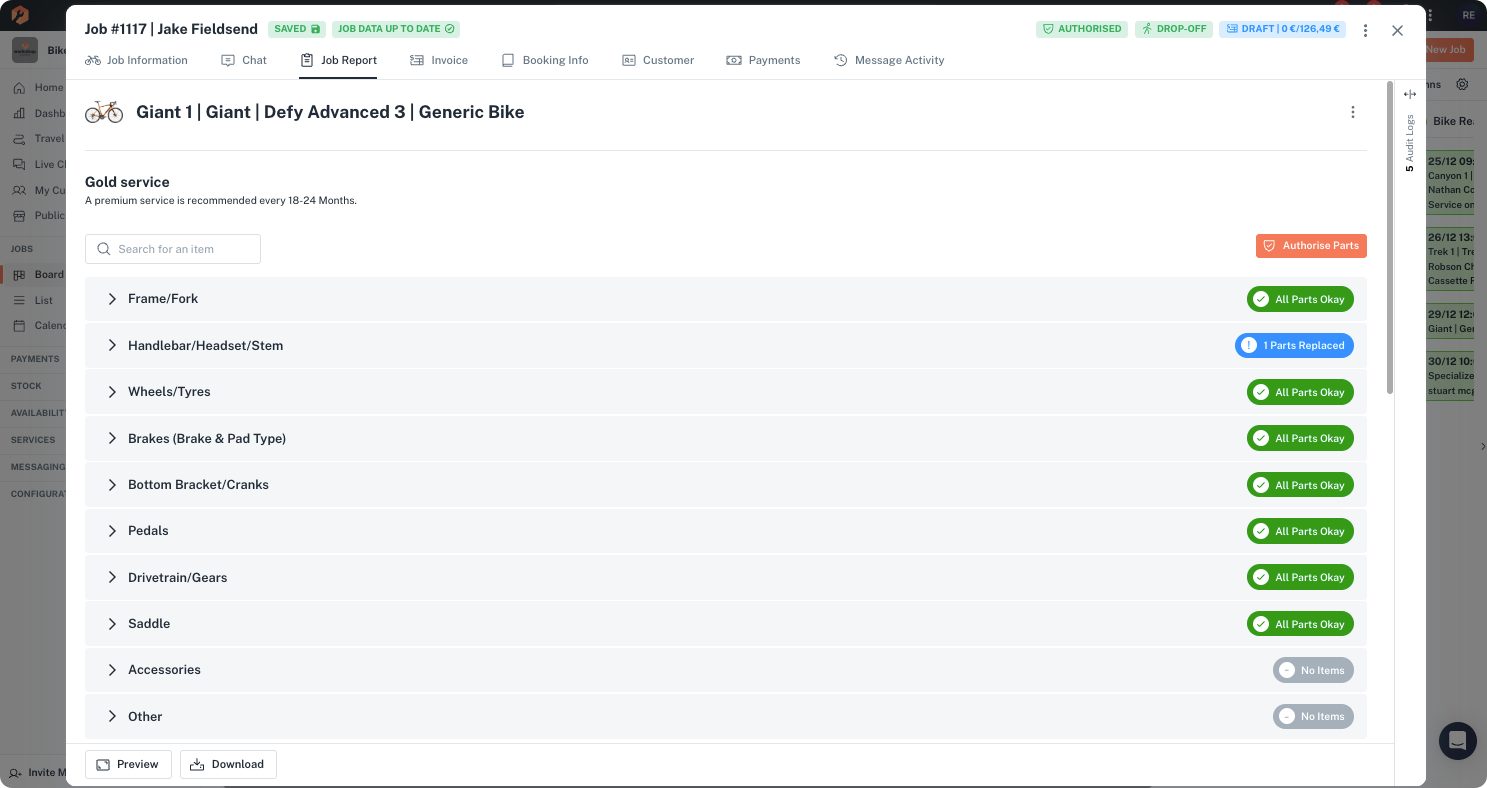
Task: Click the Drop-off status badge
Action: [1173, 29]
